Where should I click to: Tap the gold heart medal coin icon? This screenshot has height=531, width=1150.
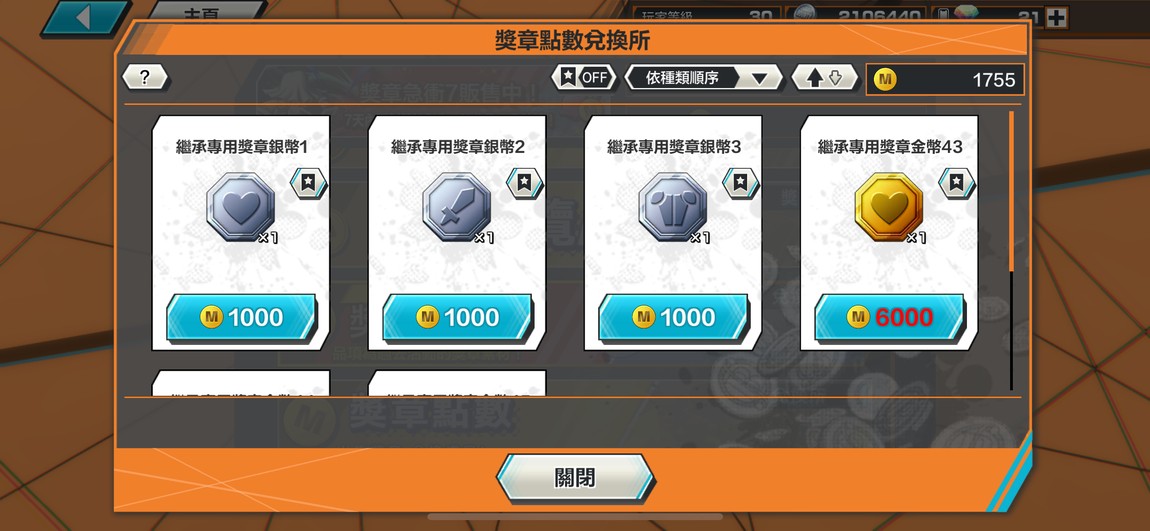(x=889, y=207)
